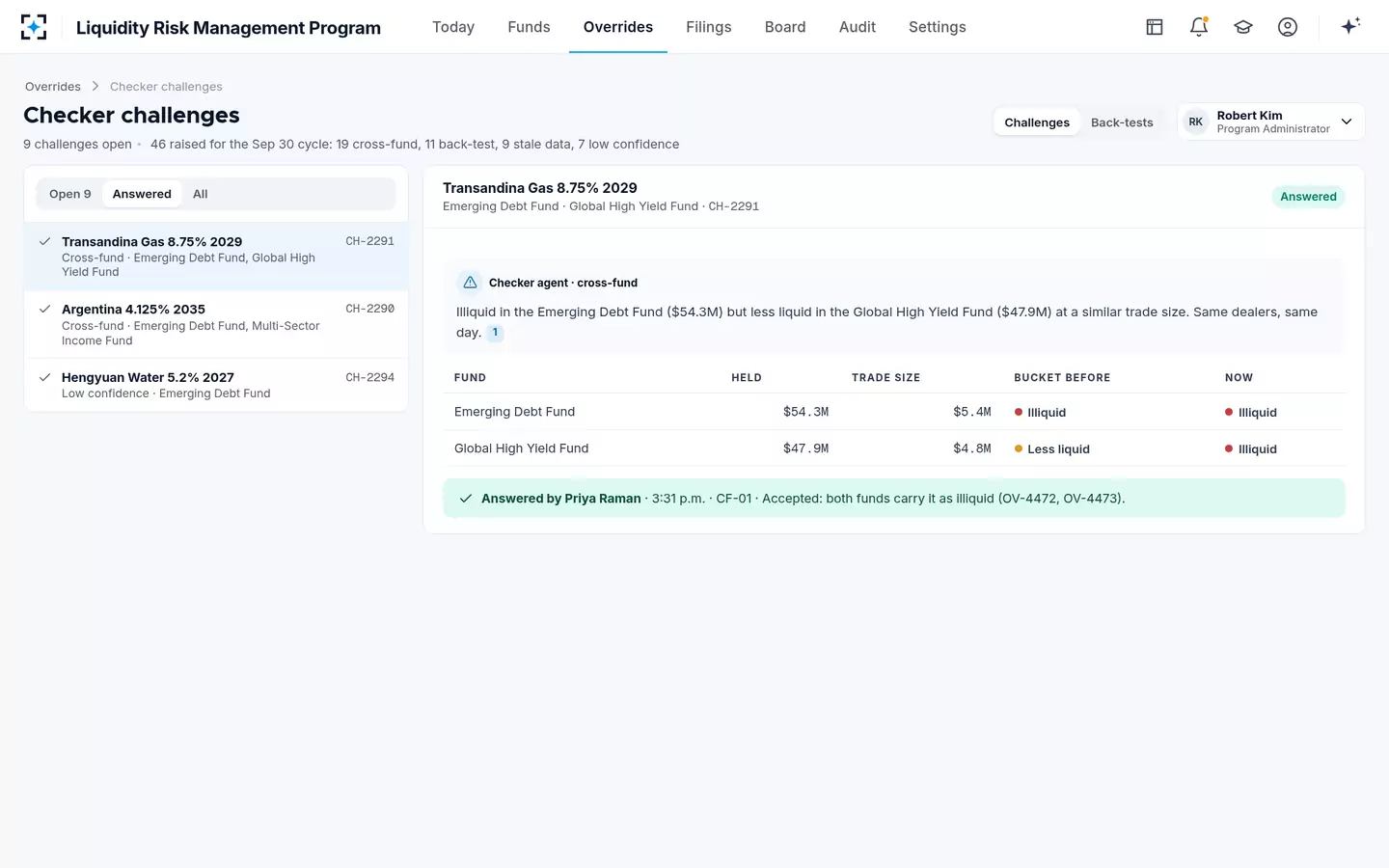Image resolution: width=1389 pixels, height=868 pixels.
Task: Open the Settings tab
Action: 938,27
